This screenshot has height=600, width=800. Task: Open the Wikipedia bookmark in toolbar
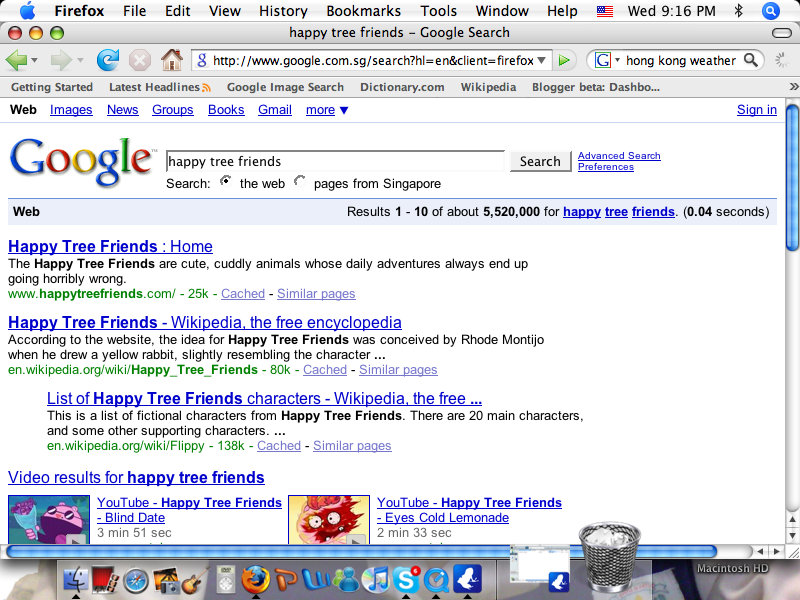click(x=488, y=87)
